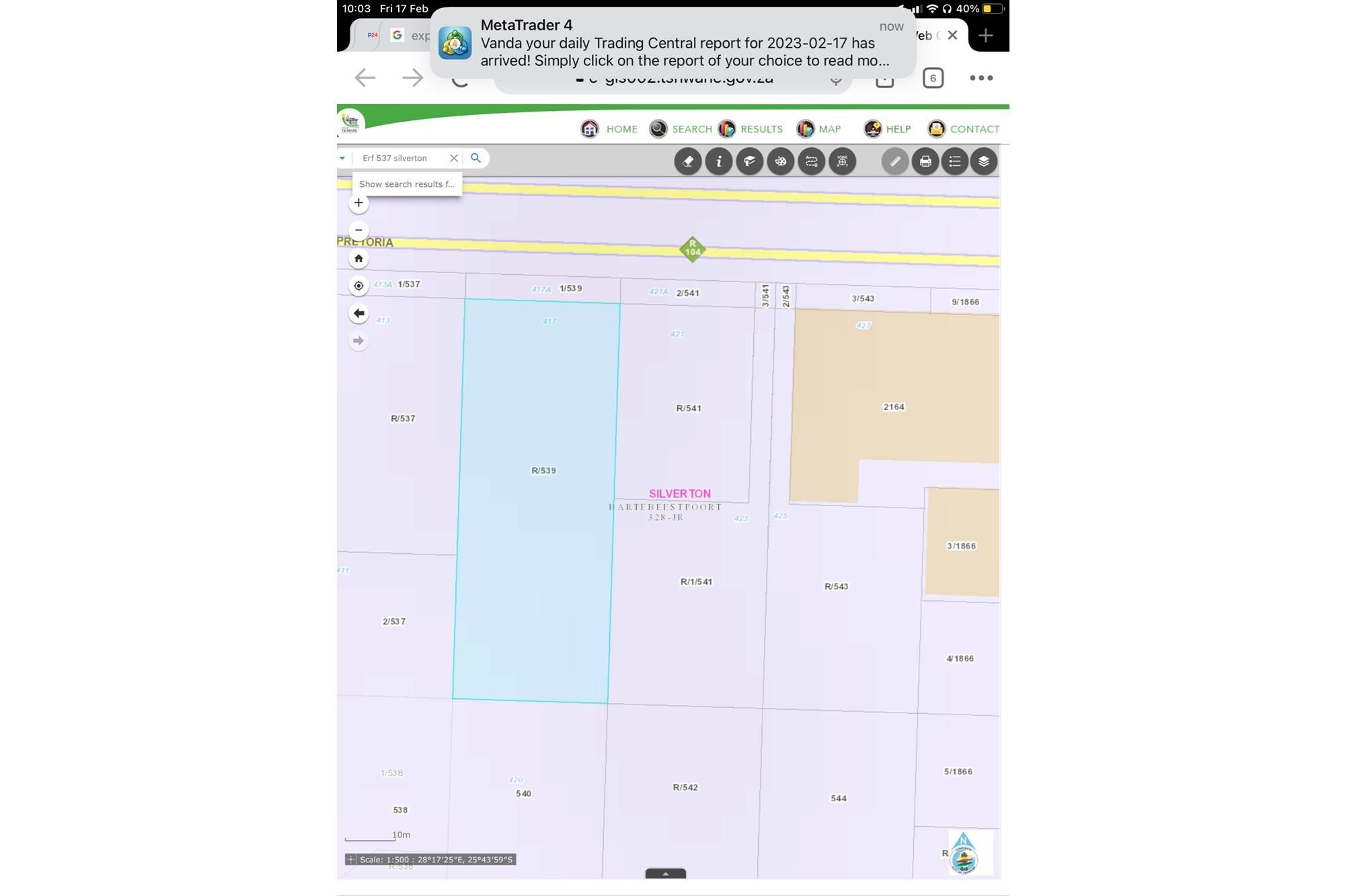Open the print map tool

[925, 161]
